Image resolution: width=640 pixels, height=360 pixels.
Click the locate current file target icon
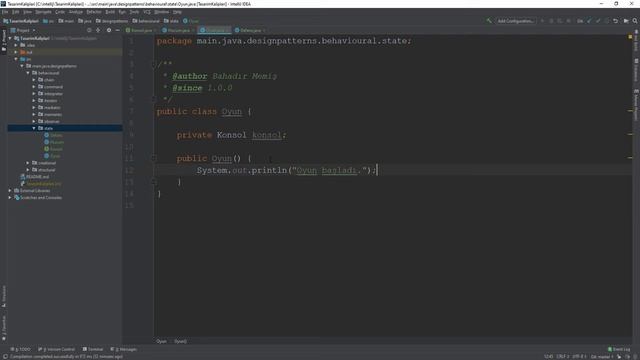(89, 30)
